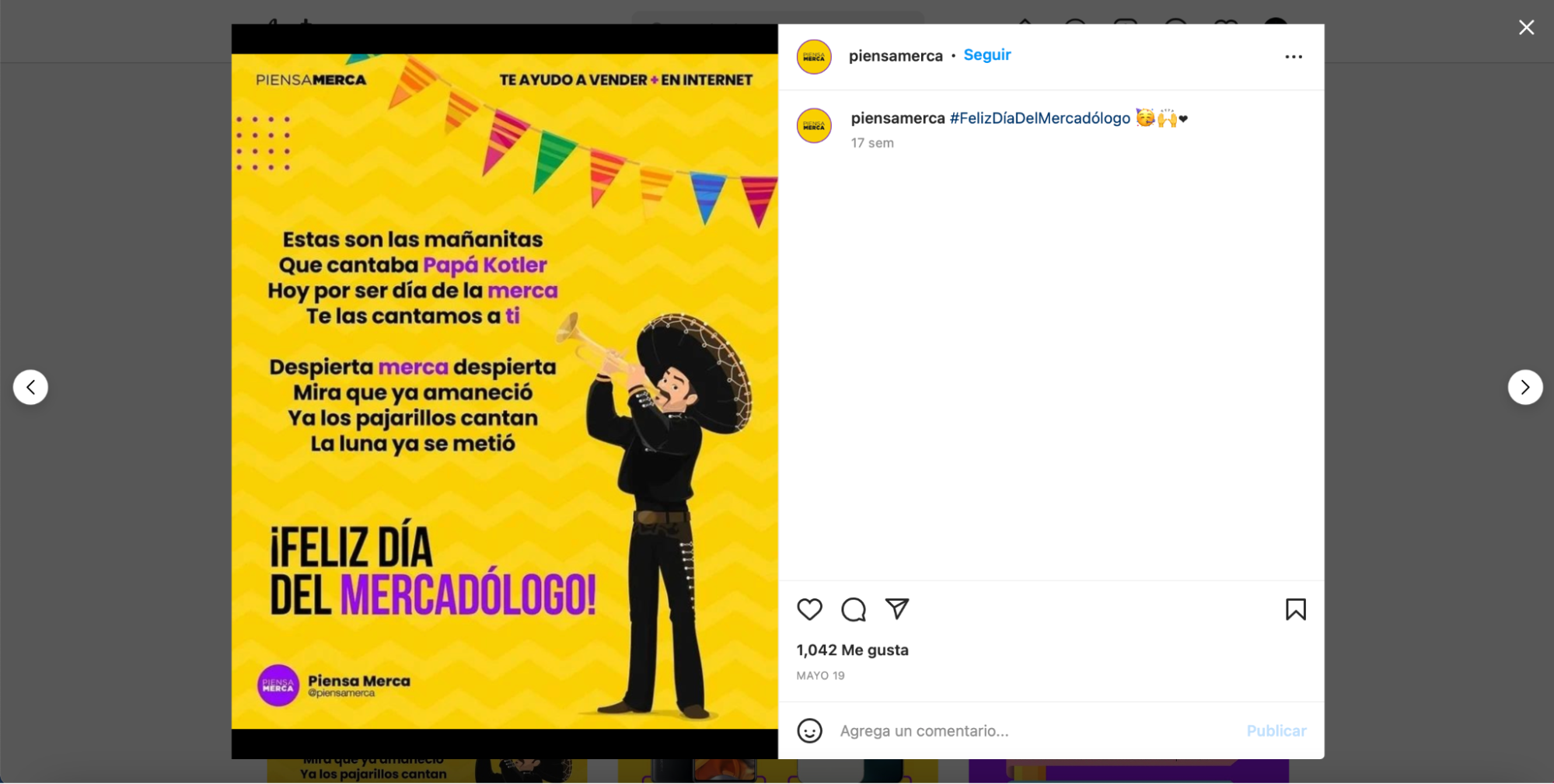This screenshot has height=784, width=1554.
Task: Open comments via the speech bubble icon
Action: (x=854, y=610)
